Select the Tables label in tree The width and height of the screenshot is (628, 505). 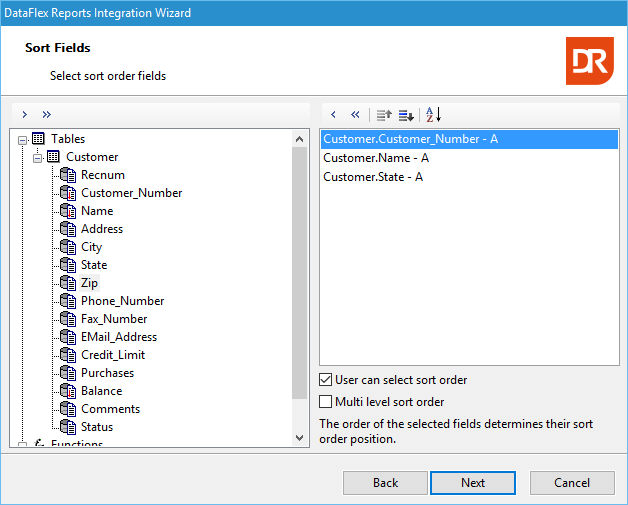pyautogui.click(x=68, y=139)
